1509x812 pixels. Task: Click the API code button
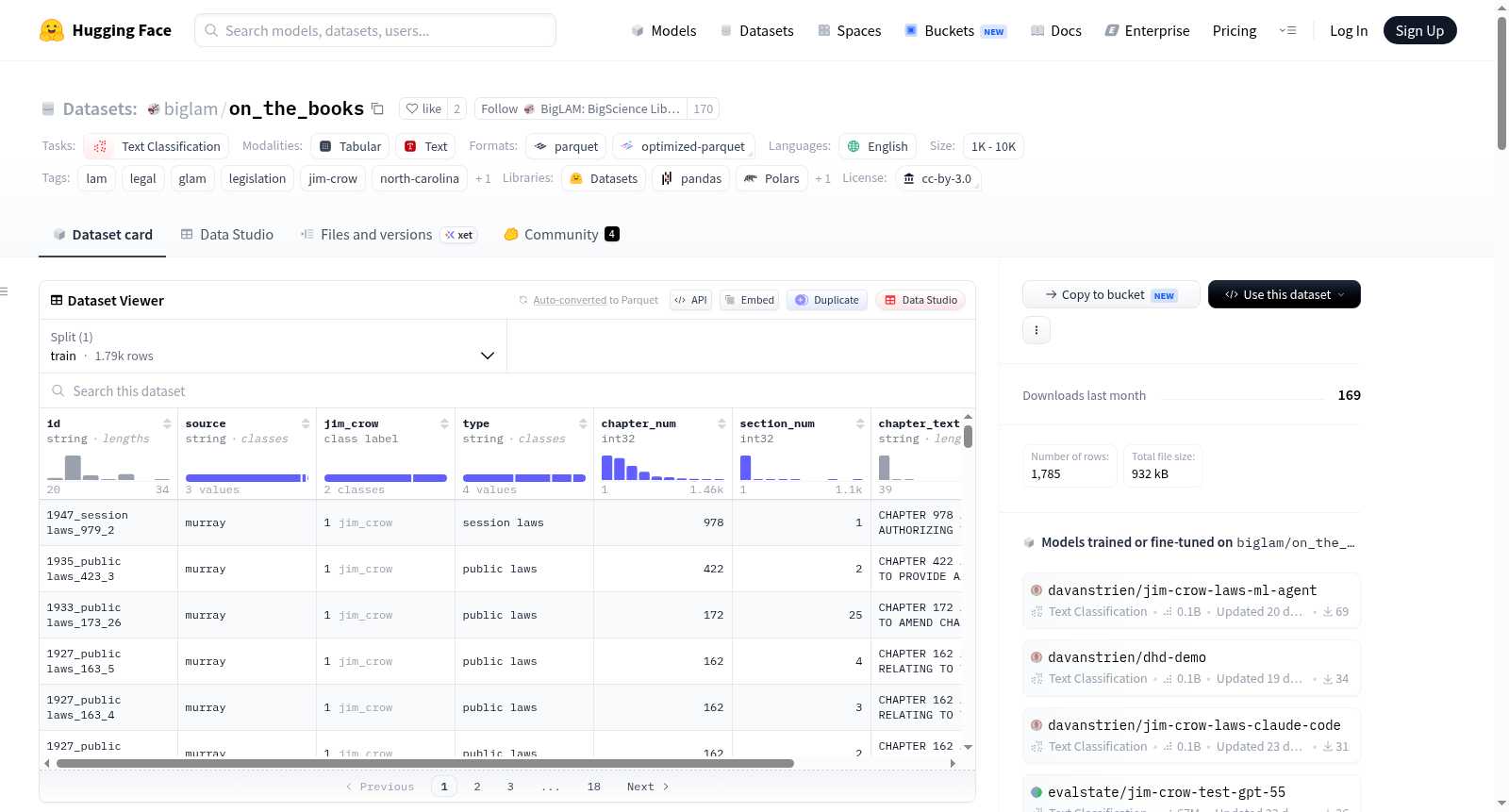pos(690,300)
